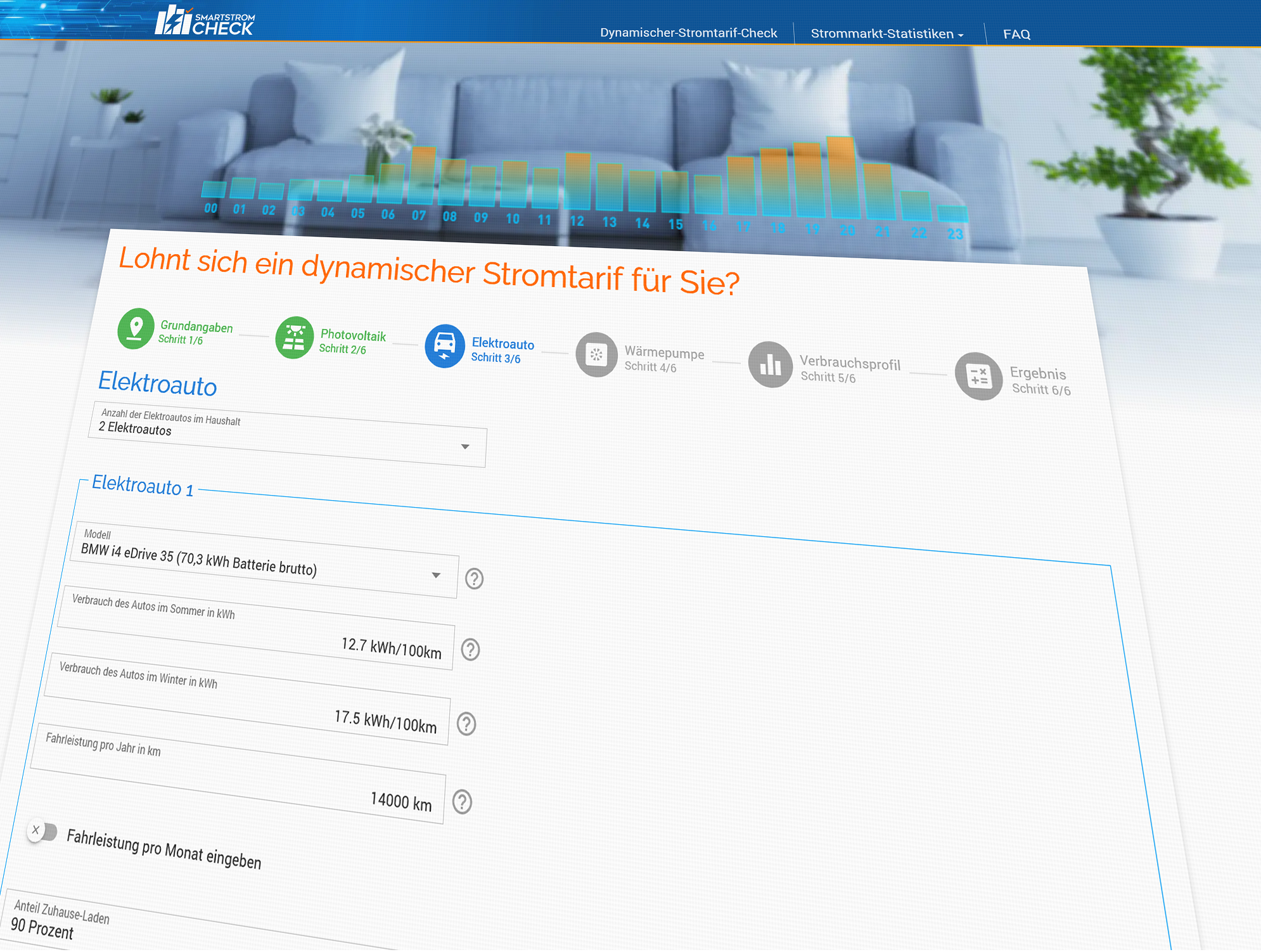Screen dimensions: 1261x952
Task: Edit the winter consumption 17.5 kWh/100km field
Action: pos(246,699)
